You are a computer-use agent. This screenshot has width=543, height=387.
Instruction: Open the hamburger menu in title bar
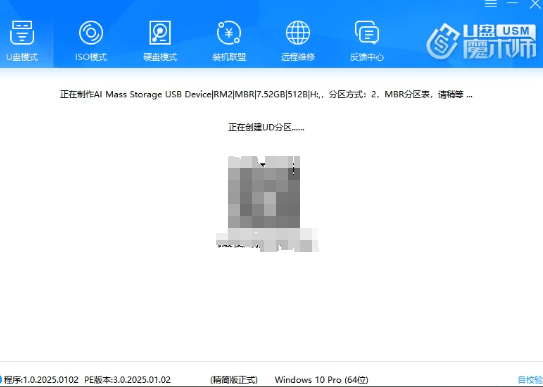point(491,4)
